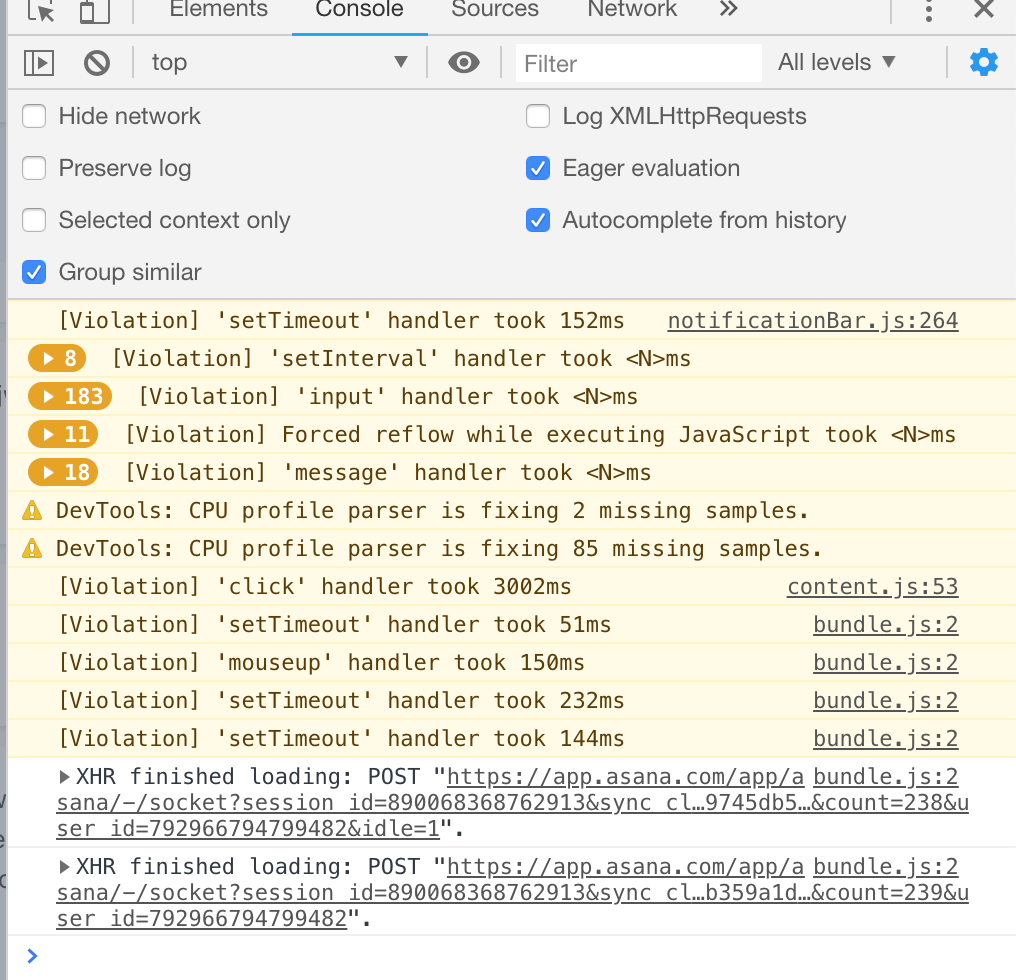Open bundle.js:2 link for 51ms setTimeout
Viewport: 1016px width, 980px height.
coord(886,625)
